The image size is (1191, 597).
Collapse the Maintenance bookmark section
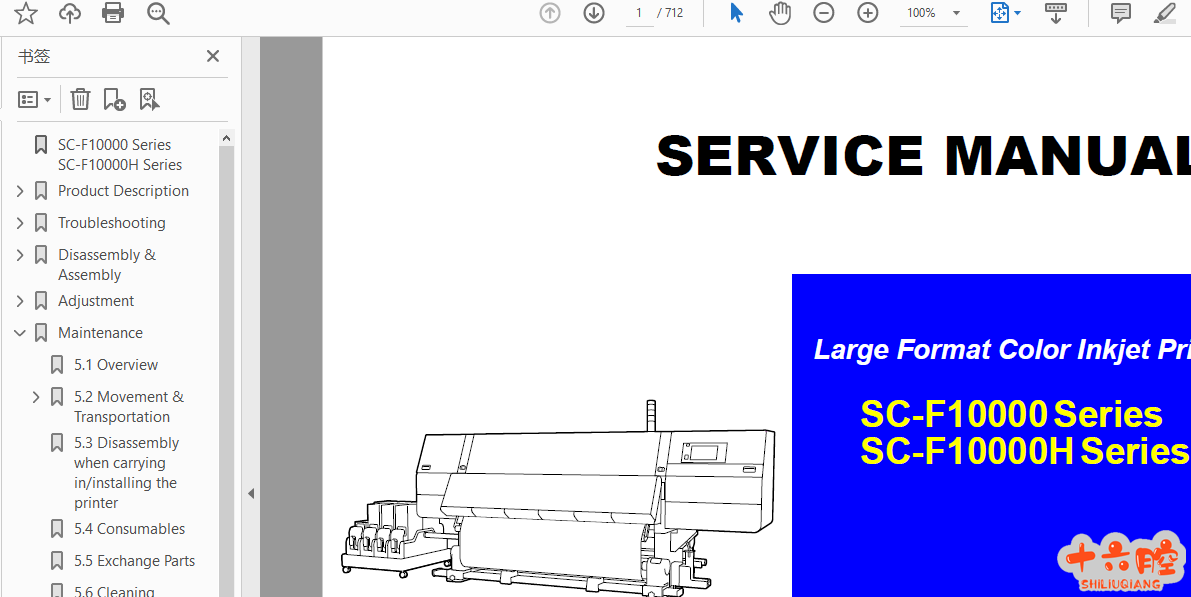(20, 333)
